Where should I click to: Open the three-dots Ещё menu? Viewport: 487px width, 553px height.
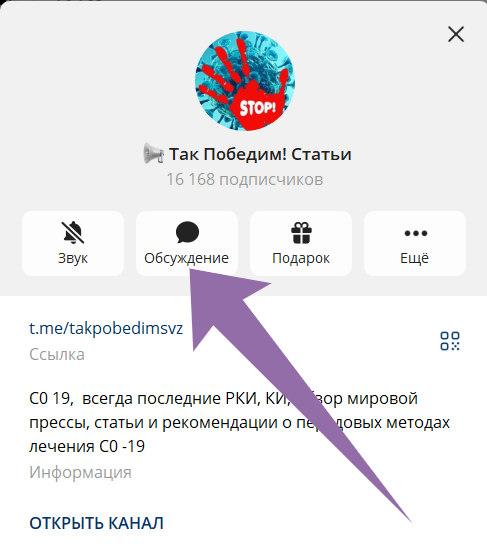point(415,233)
